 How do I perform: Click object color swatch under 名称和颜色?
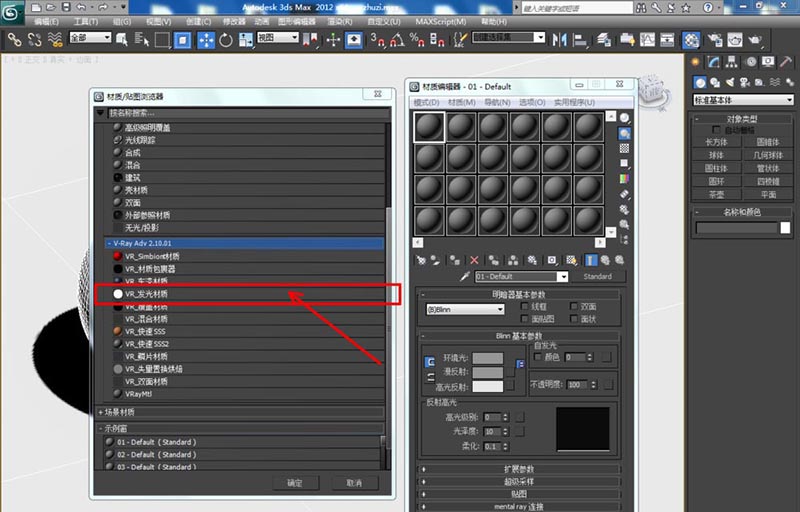tap(785, 228)
